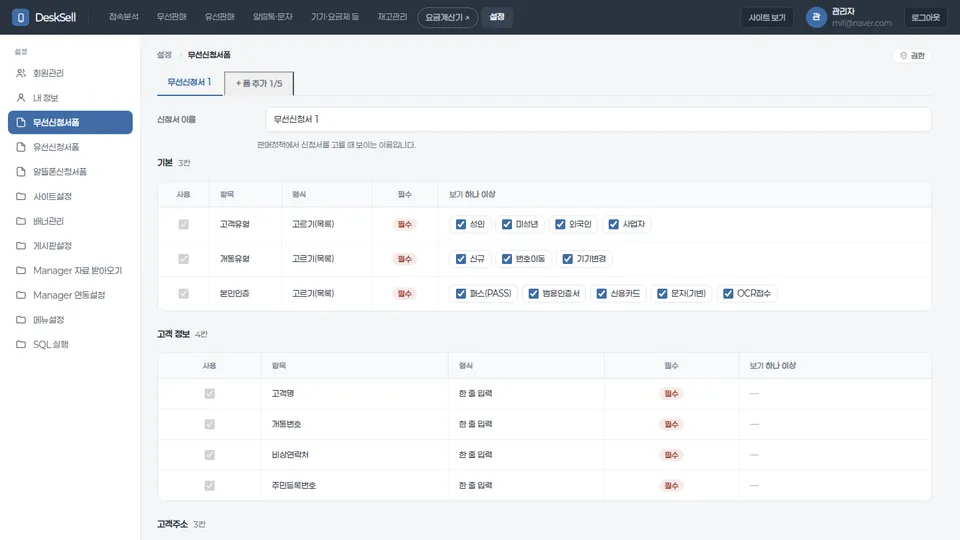Click the 사용 checkbox in 비상연락처 row
Viewport: 960px width, 540px height.
(x=209, y=455)
